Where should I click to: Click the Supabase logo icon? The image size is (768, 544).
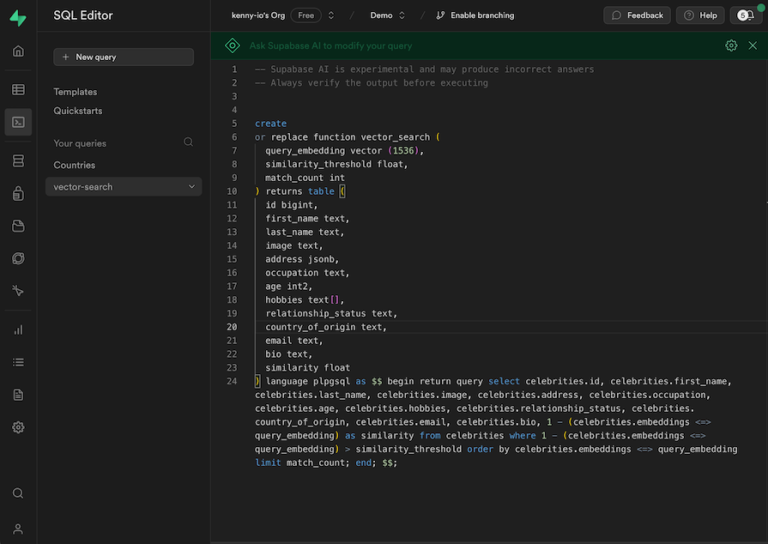18,18
